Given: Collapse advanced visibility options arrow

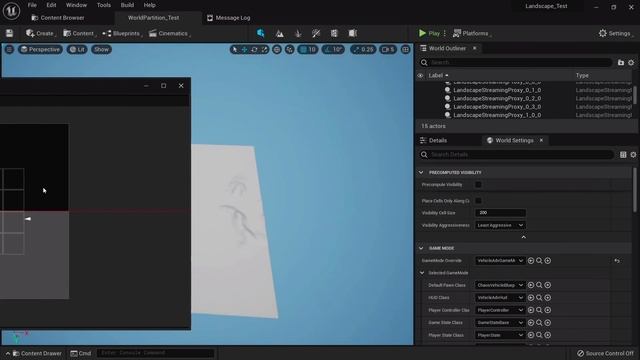Looking at the screenshot, I should pos(524,237).
